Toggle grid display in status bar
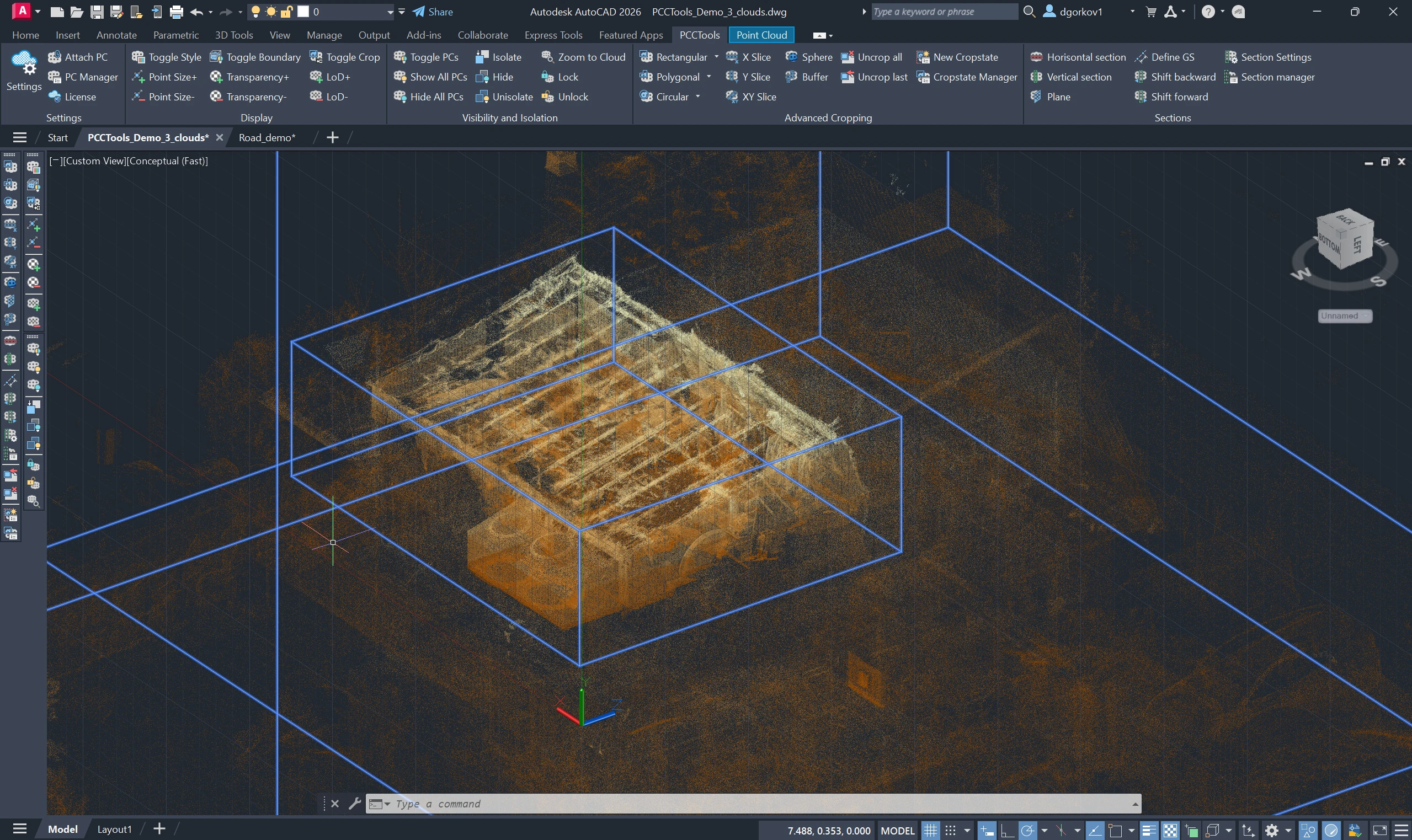This screenshot has height=840, width=1412. (930, 831)
